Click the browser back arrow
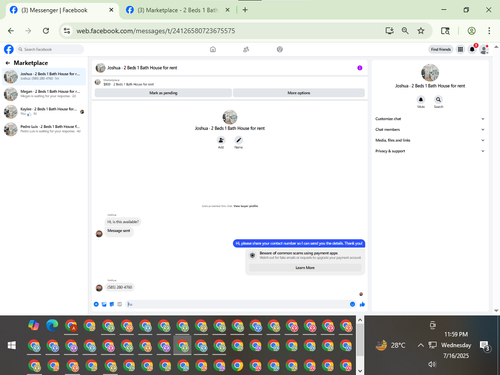 [x=11, y=31]
